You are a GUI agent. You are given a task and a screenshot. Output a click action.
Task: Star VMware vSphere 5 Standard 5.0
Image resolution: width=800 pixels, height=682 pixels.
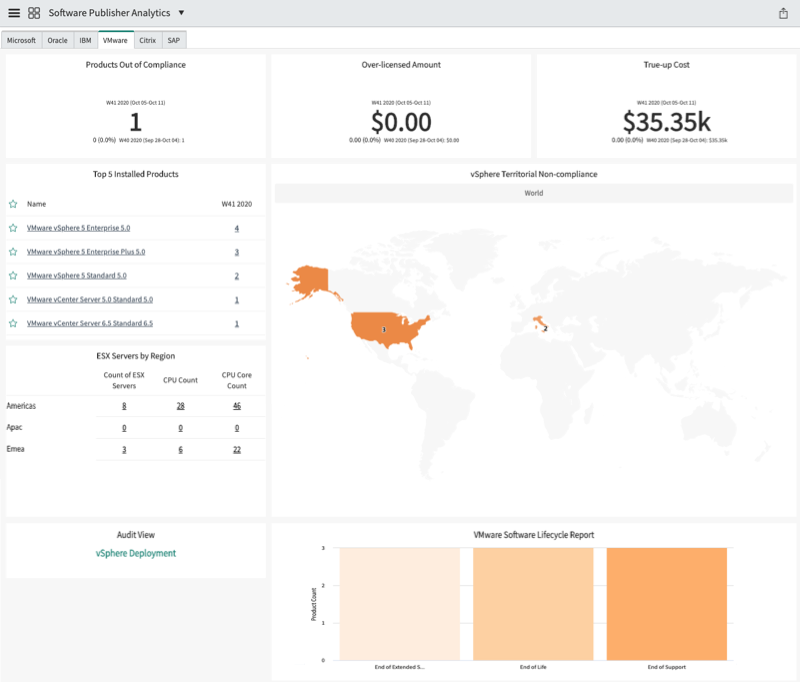13,275
